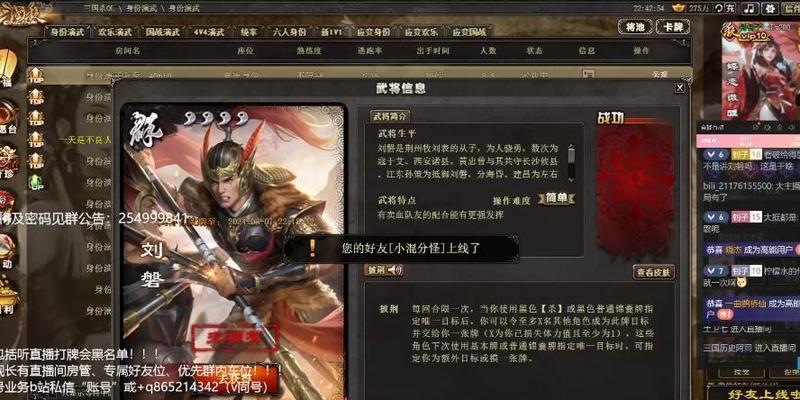The height and width of the screenshot is (400, 800).
Task: Click the refresh icon beside 充 button
Action: (719, 8)
